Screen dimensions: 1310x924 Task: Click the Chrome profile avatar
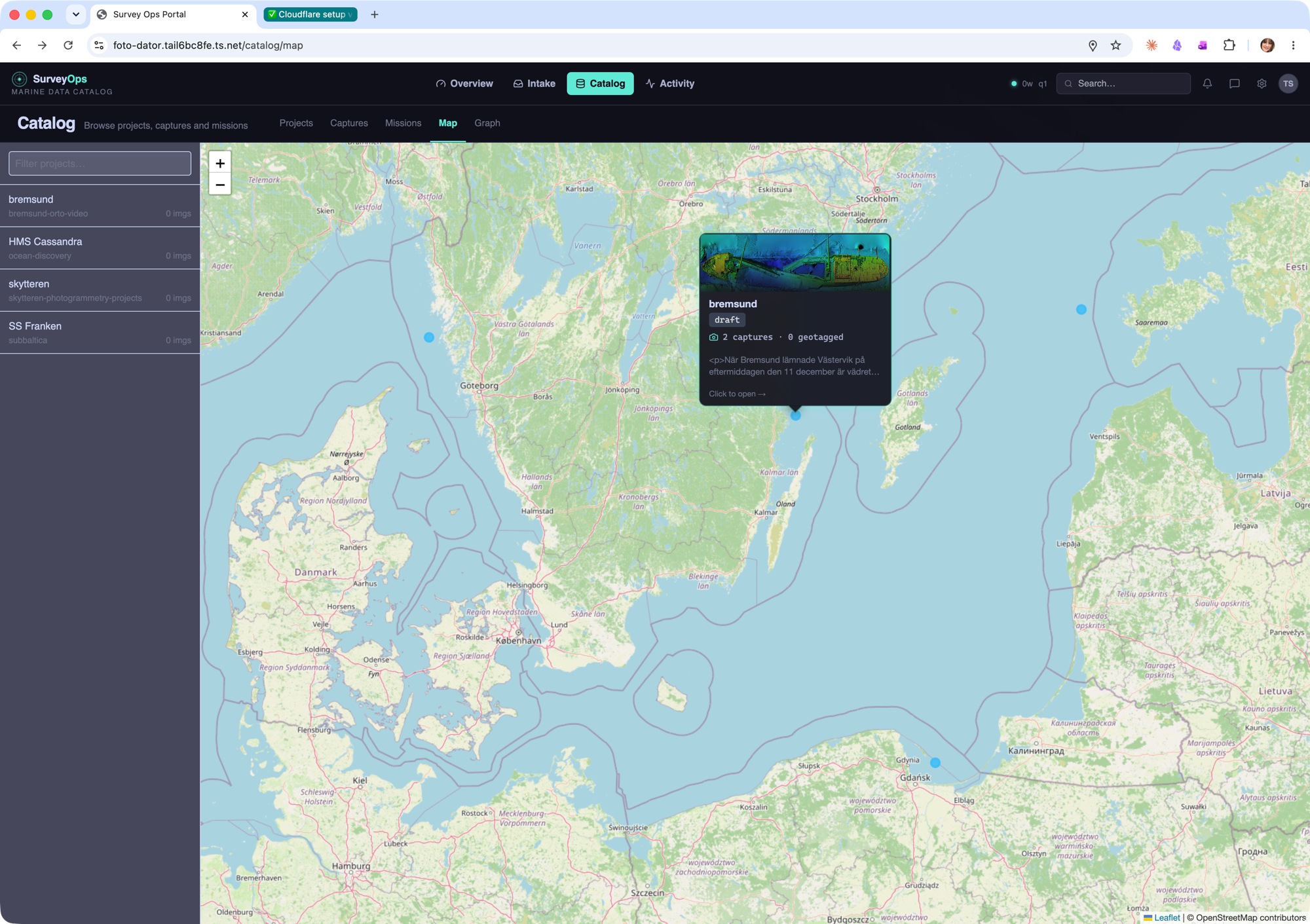(1267, 45)
